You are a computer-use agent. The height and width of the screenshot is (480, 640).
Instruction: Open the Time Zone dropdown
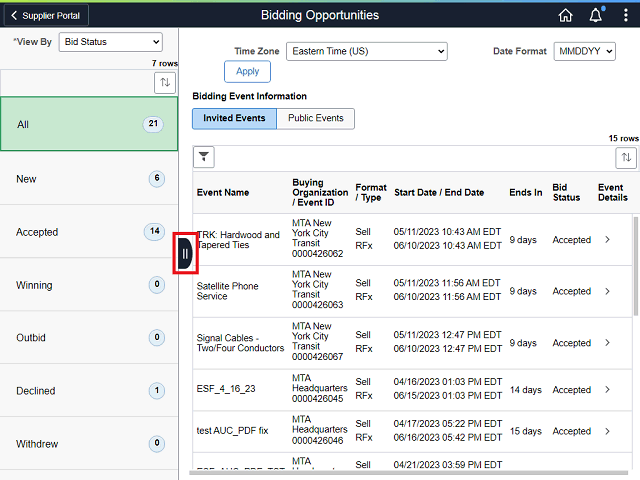[367, 51]
